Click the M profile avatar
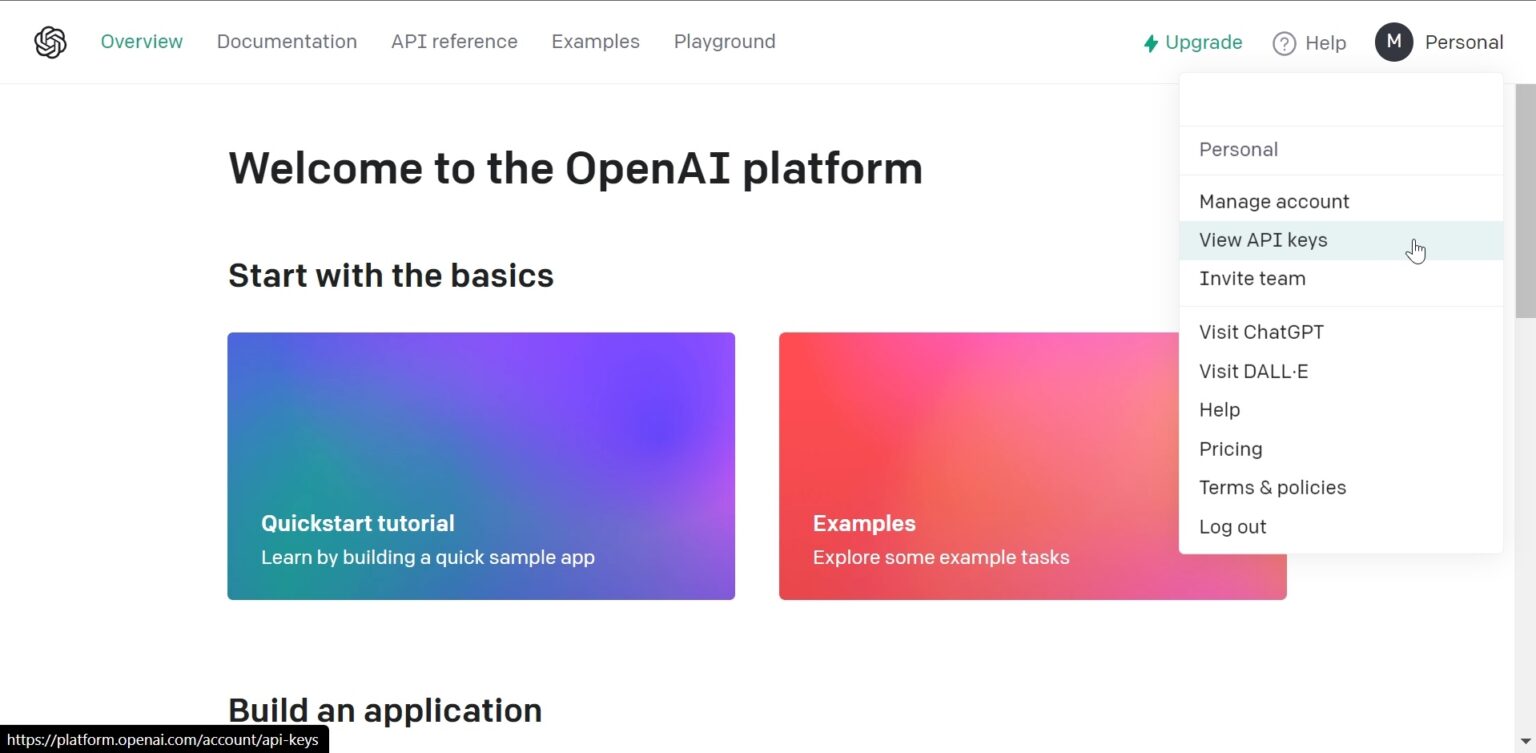This screenshot has width=1536, height=753. point(1393,42)
